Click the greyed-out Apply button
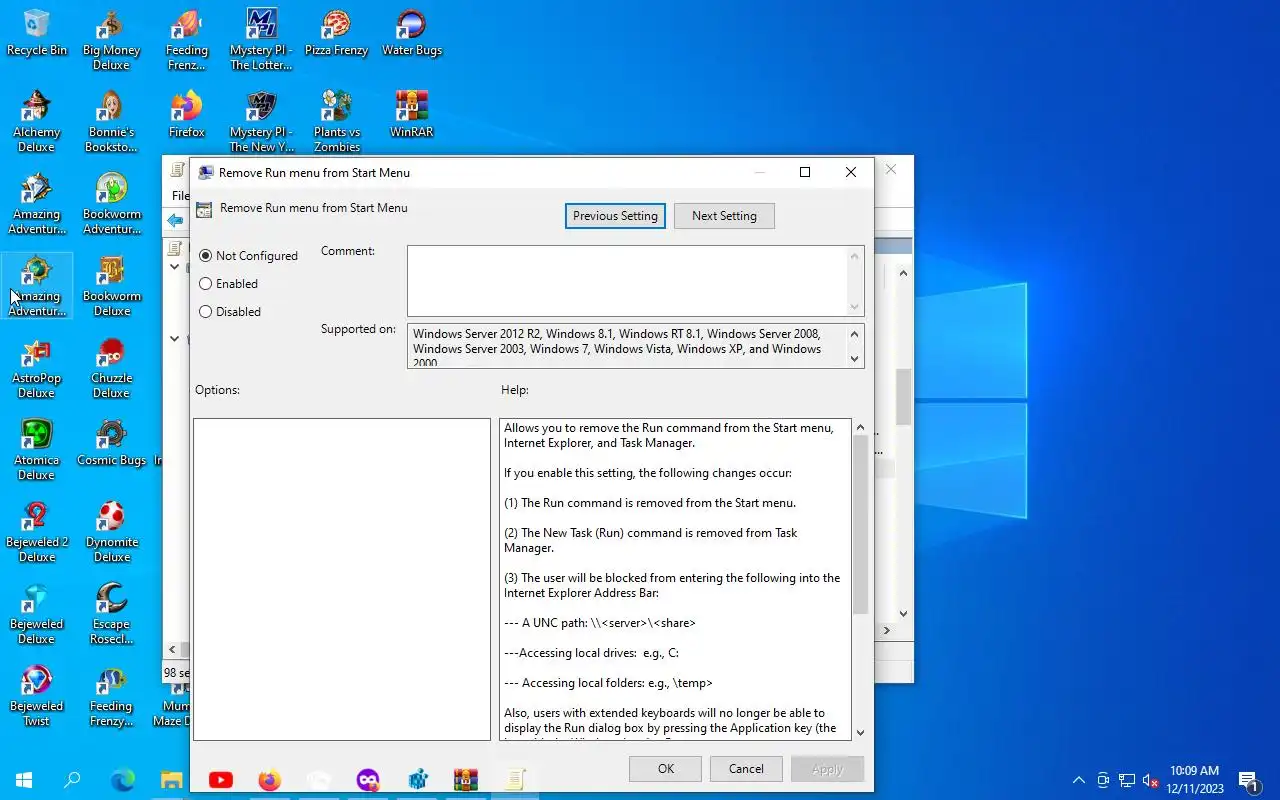 coord(827,769)
